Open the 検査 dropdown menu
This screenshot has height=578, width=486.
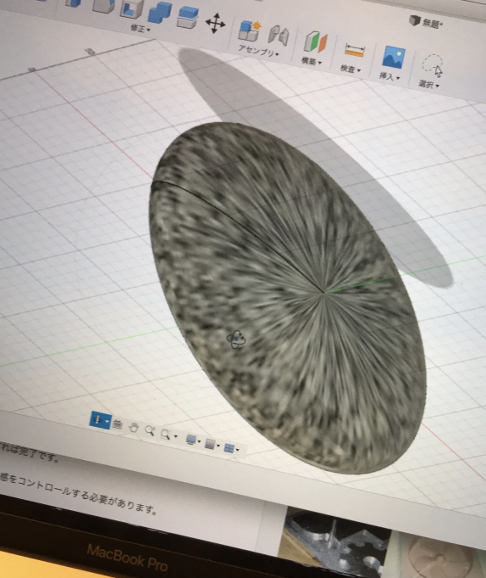(x=350, y=69)
